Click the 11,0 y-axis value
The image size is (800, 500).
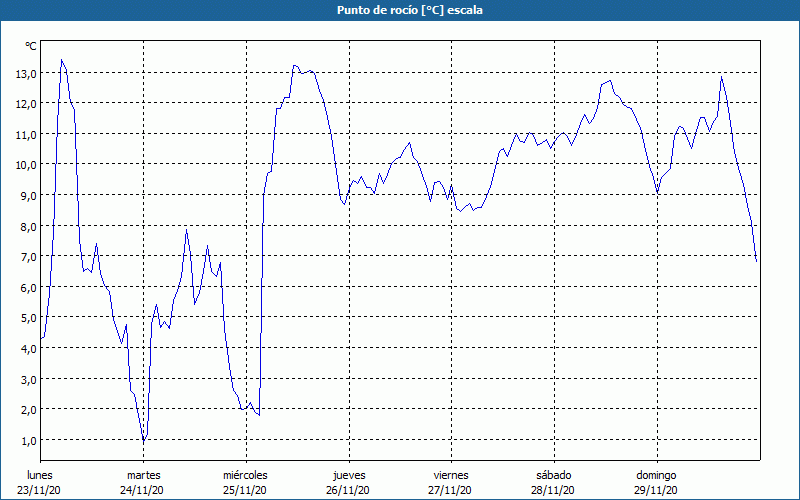tap(26, 135)
